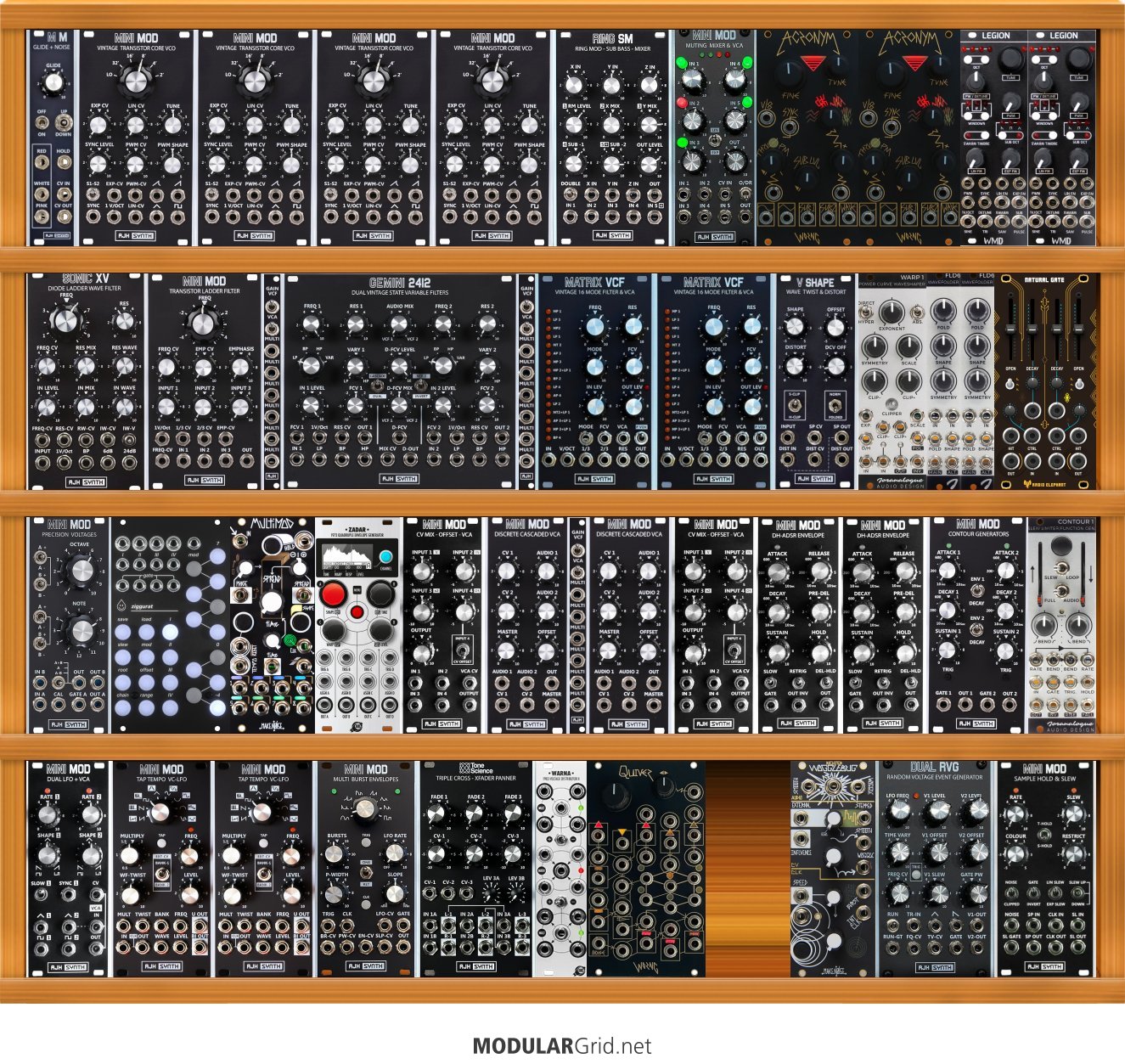Click the SLOPE knob on Multi Burst Envelopes
Image resolution: width=1125 pixels, height=1064 pixels.
click(395, 893)
